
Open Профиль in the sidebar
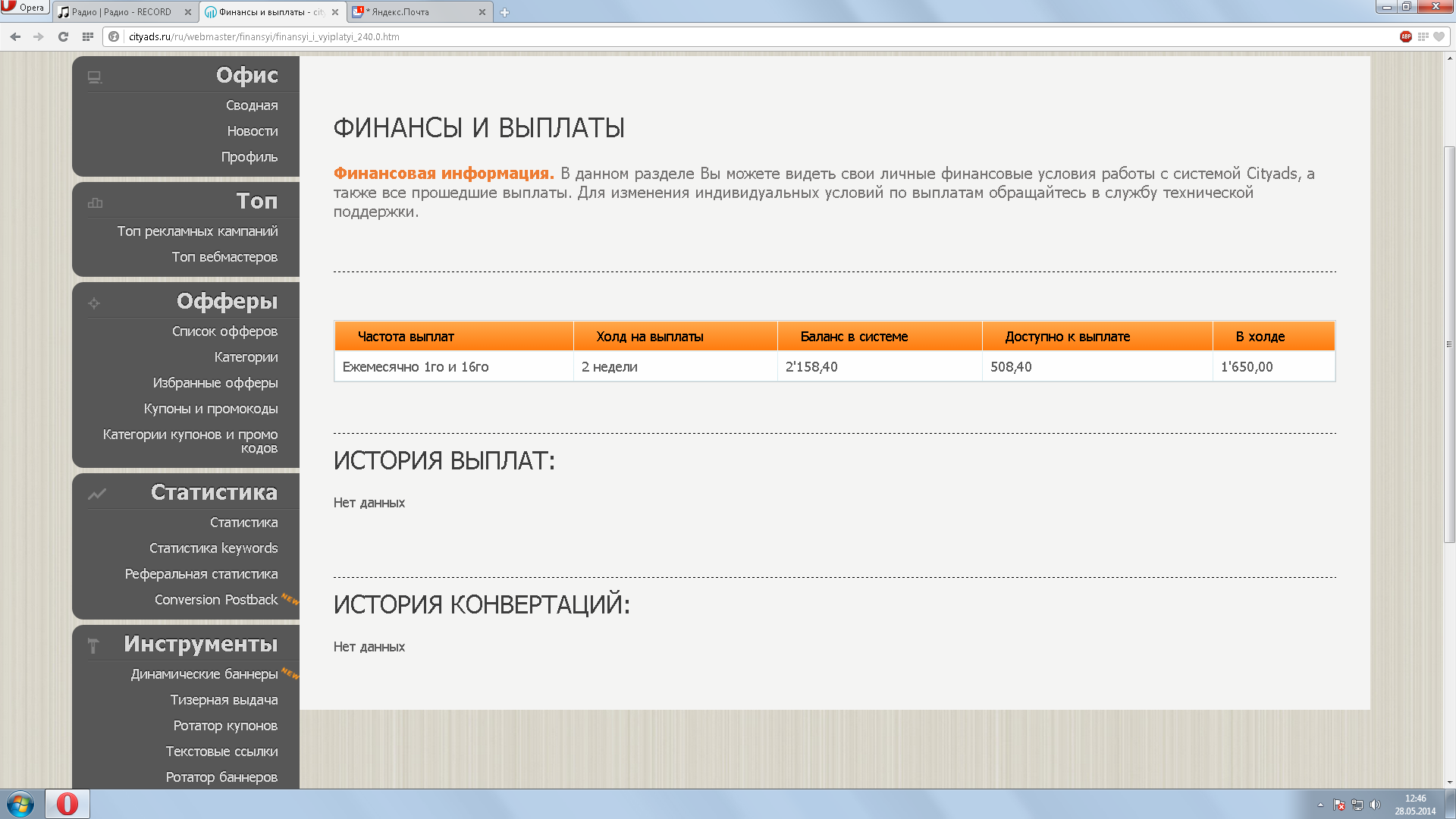[x=249, y=157]
